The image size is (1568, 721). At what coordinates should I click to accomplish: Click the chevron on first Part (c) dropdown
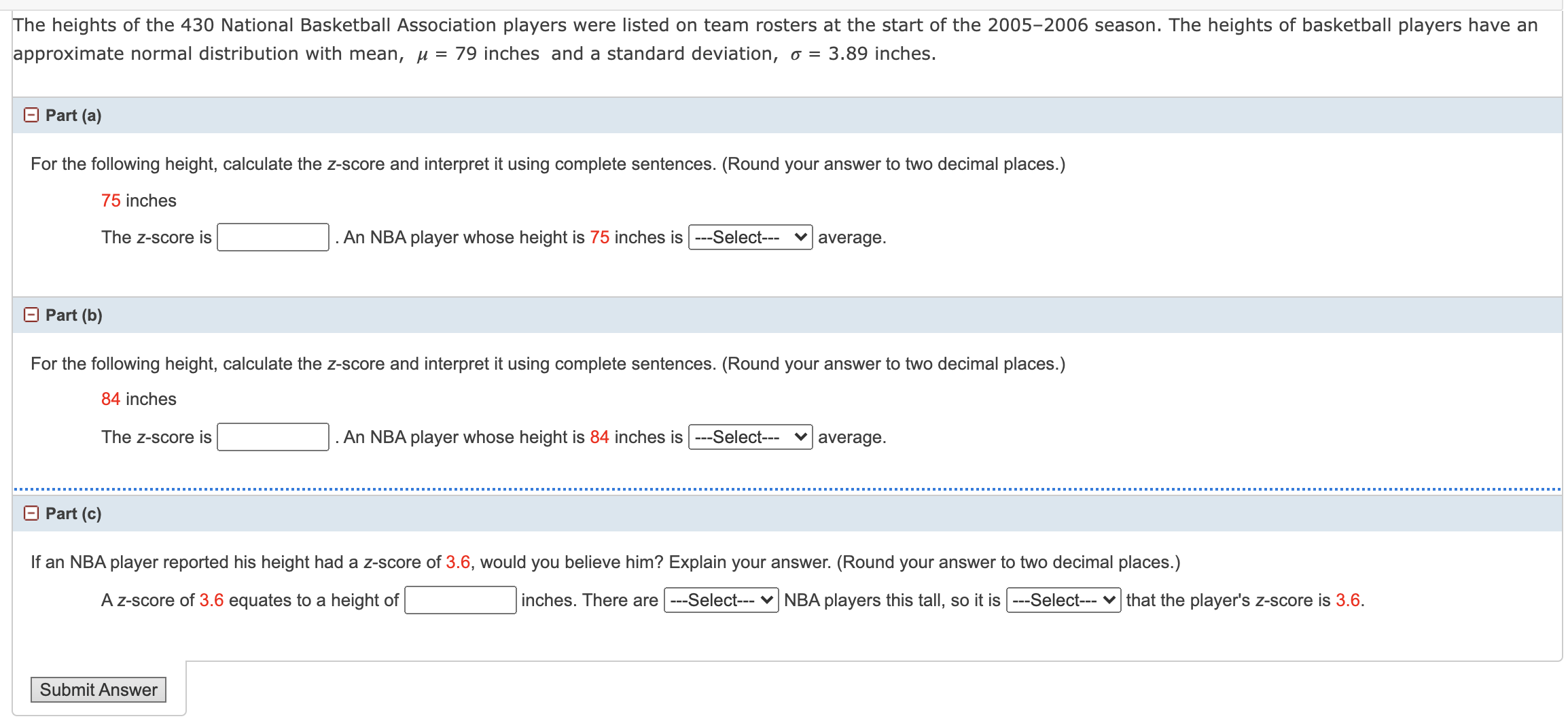click(766, 600)
